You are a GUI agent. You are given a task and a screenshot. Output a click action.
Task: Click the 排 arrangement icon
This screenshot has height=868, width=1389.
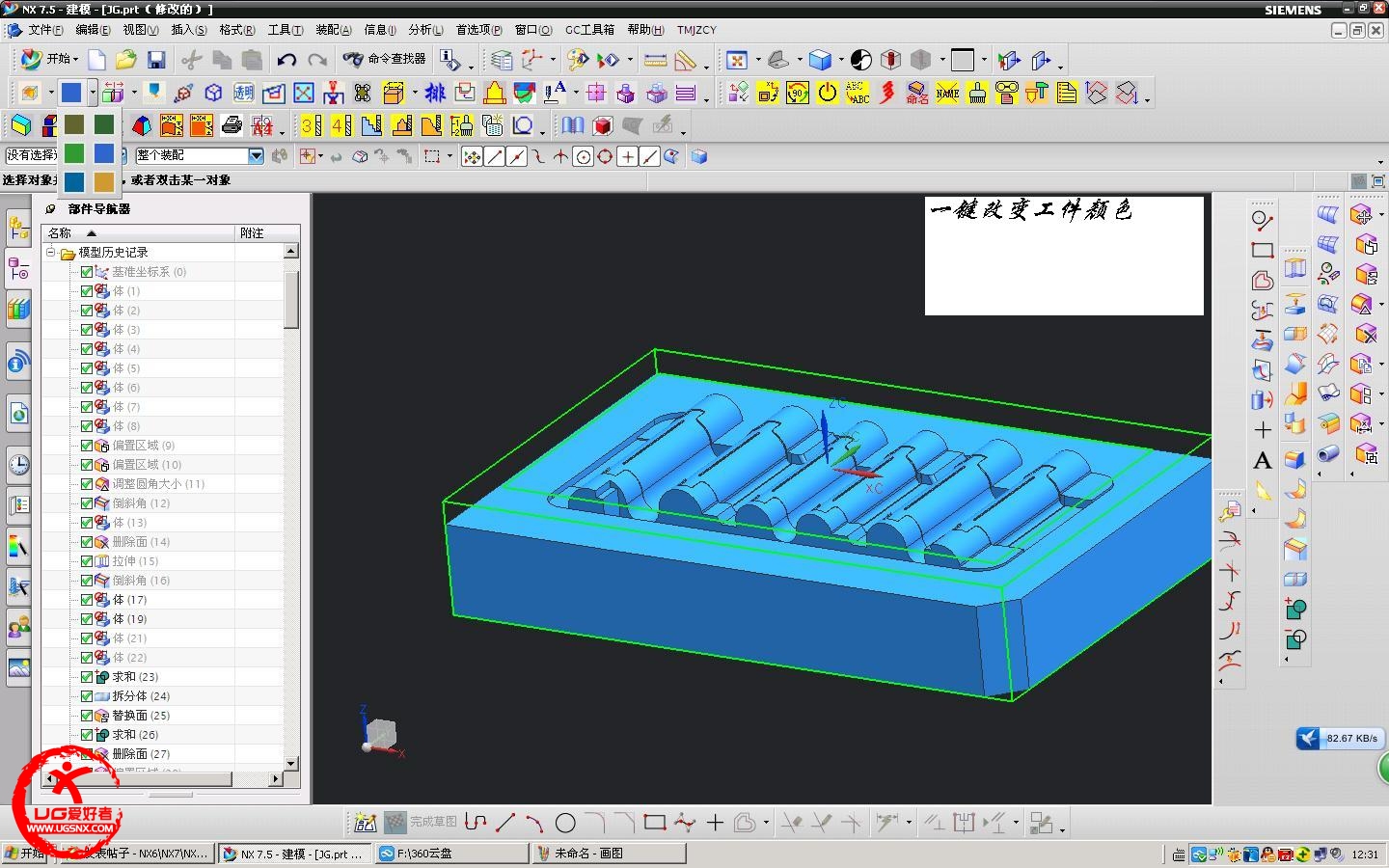click(435, 93)
